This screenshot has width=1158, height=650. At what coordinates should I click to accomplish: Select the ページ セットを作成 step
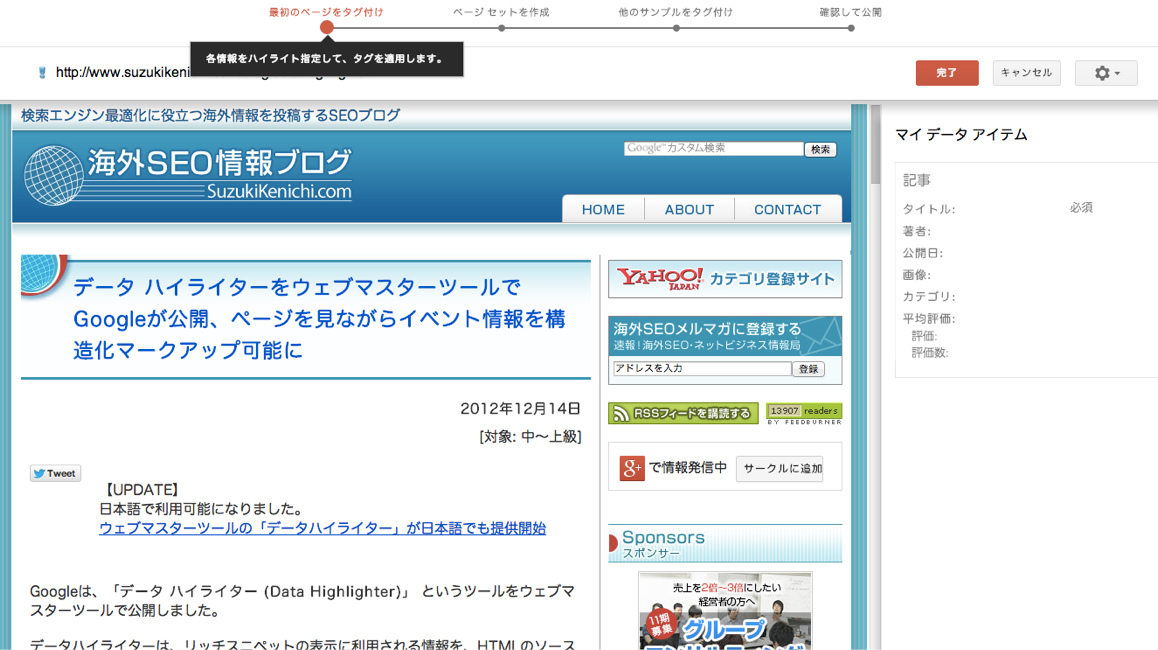501,13
